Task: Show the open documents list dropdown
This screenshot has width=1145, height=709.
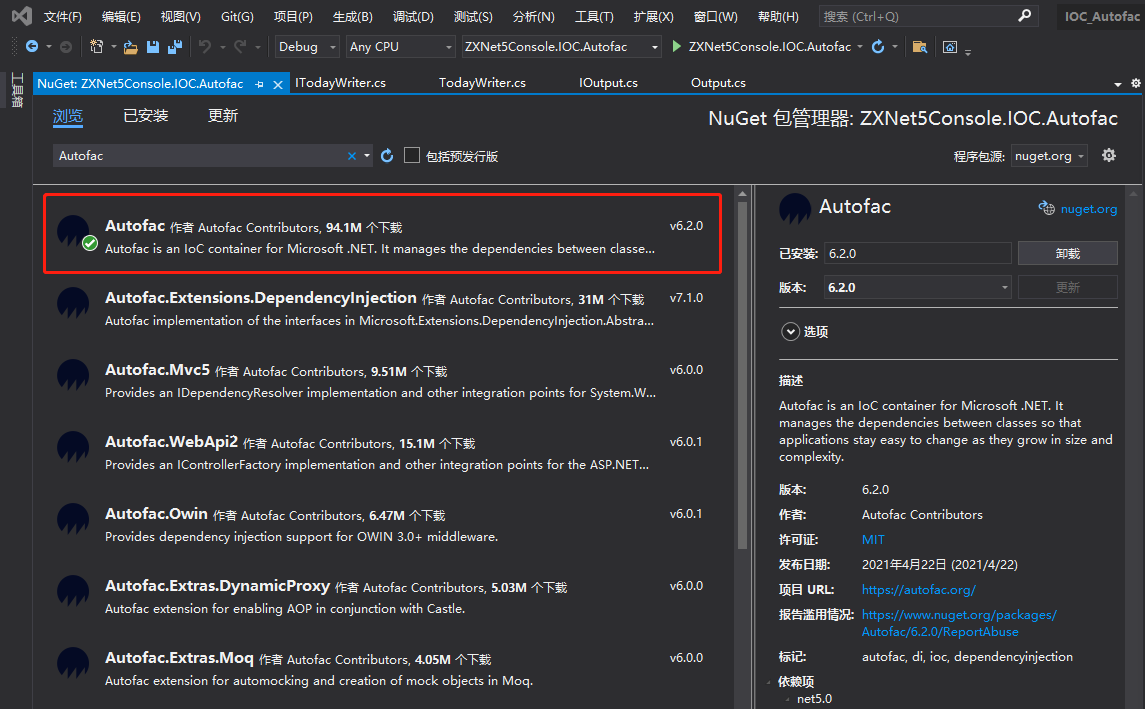Action: (x=1118, y=85)
